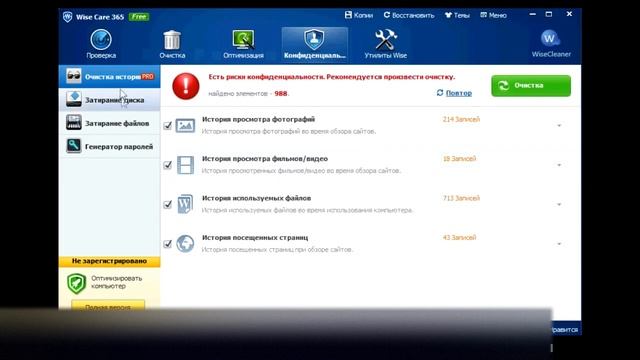Click the refresh icon beside Повтор
The width and height of the screenshot is (640, 360).
pos(440,93)
